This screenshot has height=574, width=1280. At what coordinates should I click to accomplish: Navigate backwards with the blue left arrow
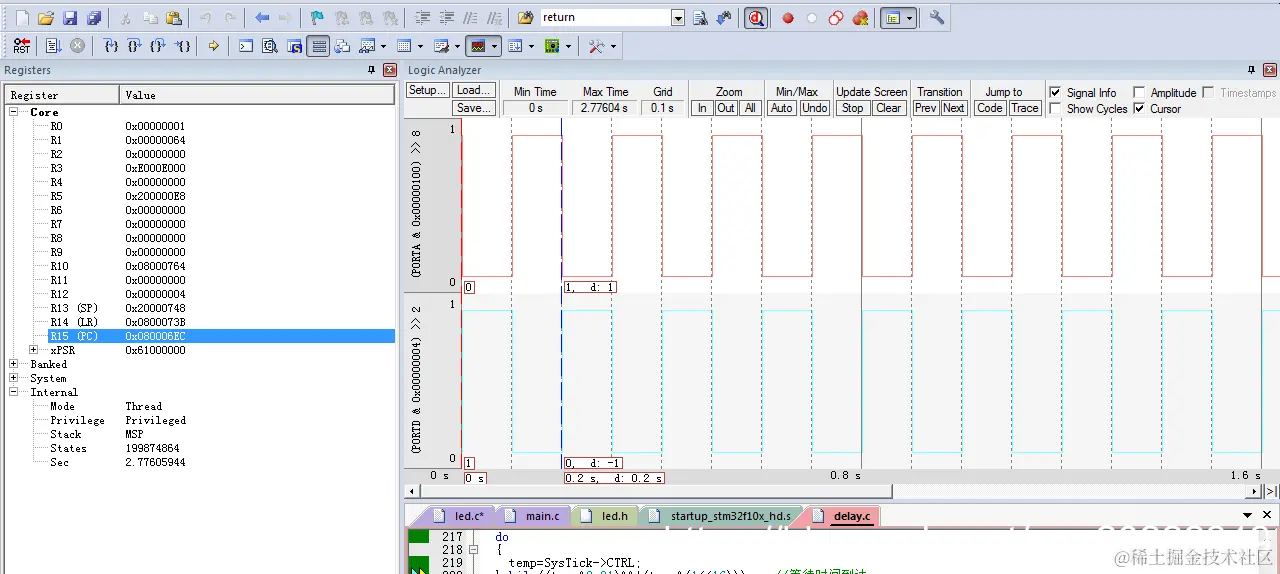[262, 18]
